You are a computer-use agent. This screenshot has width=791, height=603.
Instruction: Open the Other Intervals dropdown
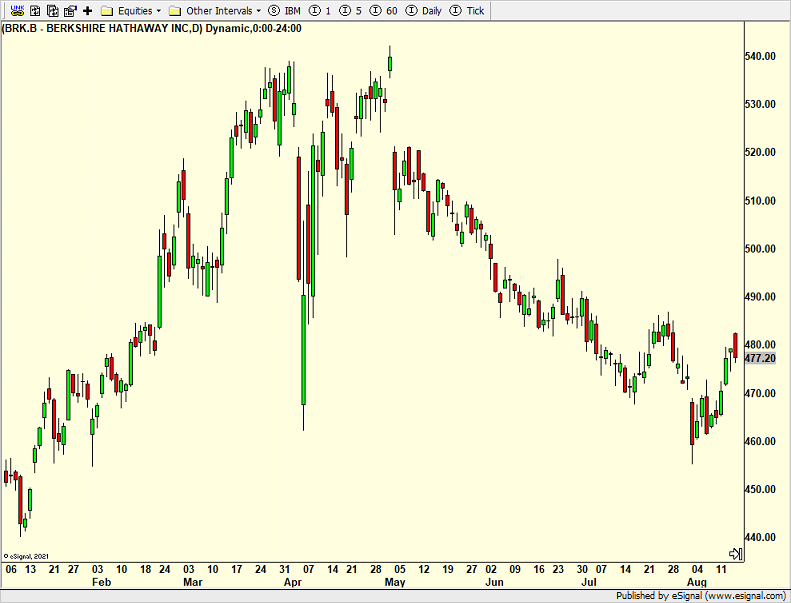pos(215,11)
